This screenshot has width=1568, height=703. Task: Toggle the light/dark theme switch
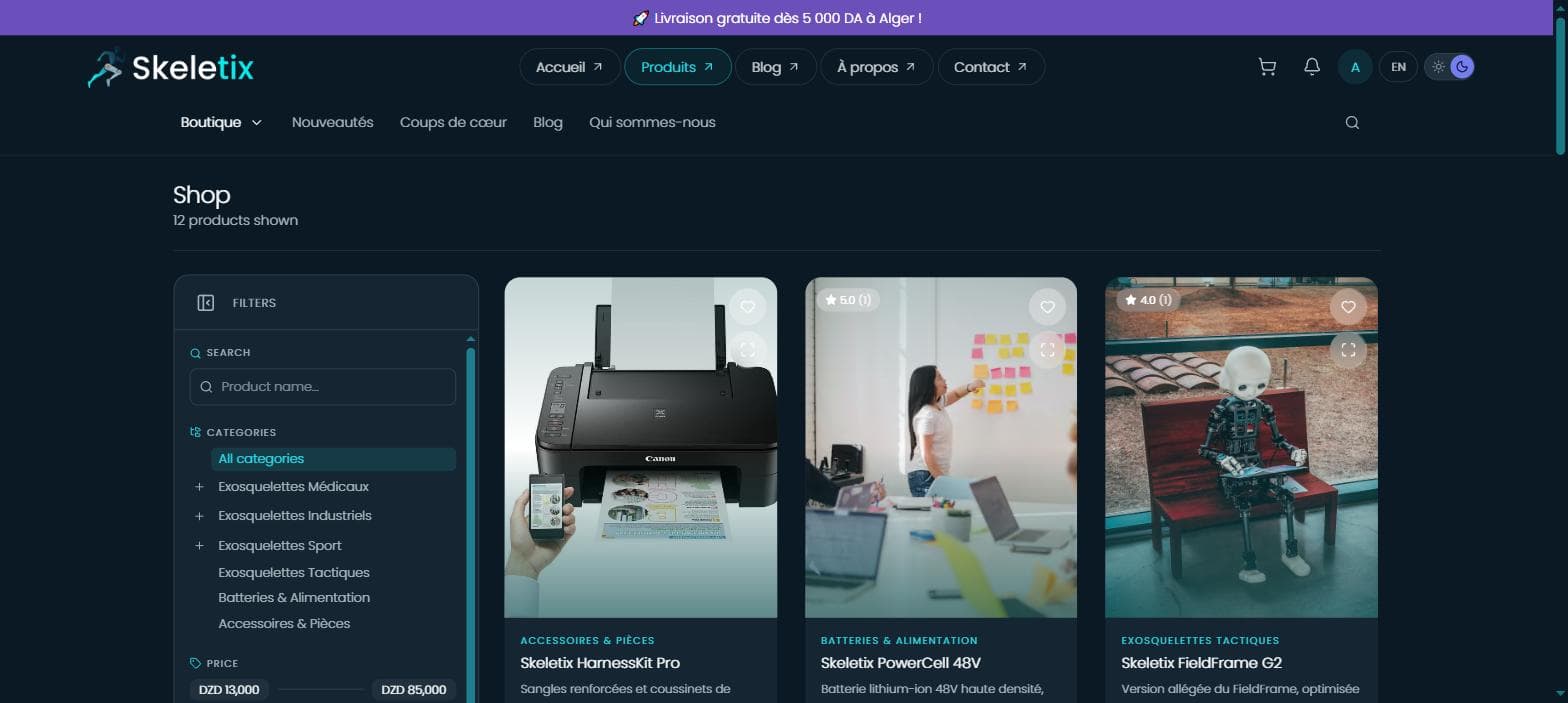click(x=1449, y=67)
